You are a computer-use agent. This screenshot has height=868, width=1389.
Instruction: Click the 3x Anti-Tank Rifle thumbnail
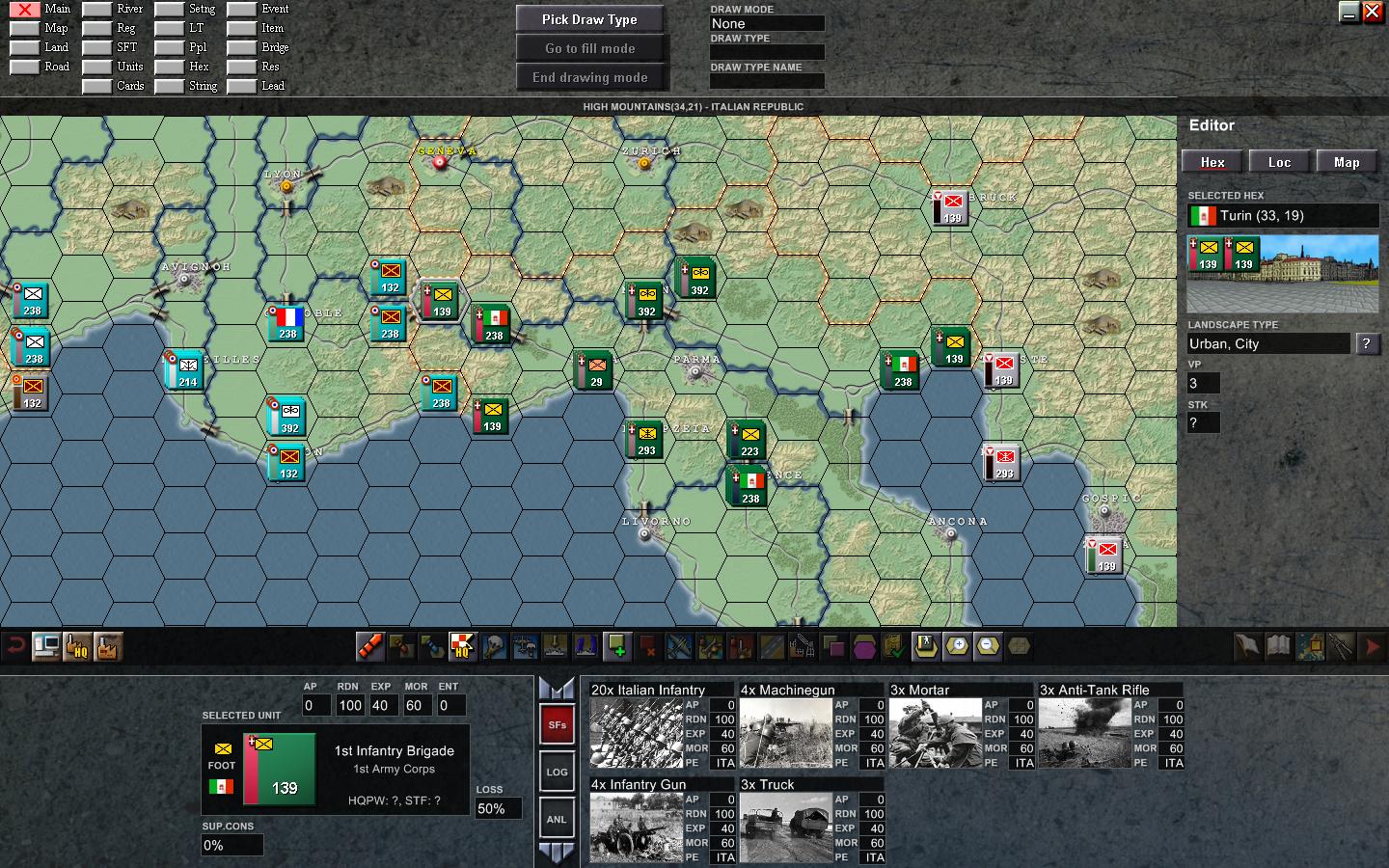click(x=1084, y=733)
